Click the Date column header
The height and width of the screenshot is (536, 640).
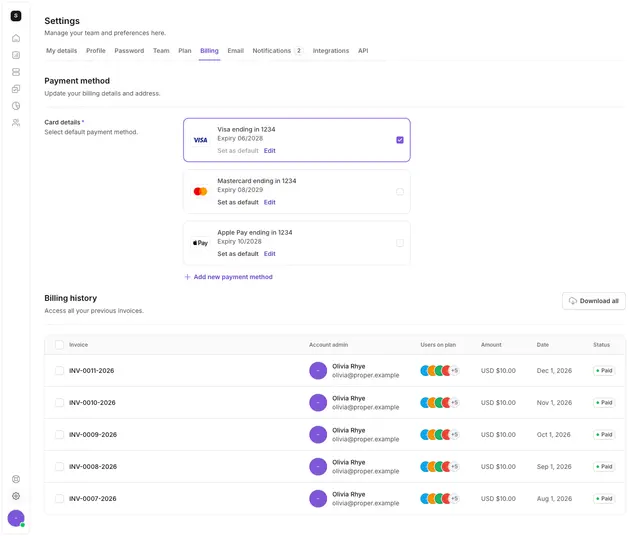tap(543, 345)
